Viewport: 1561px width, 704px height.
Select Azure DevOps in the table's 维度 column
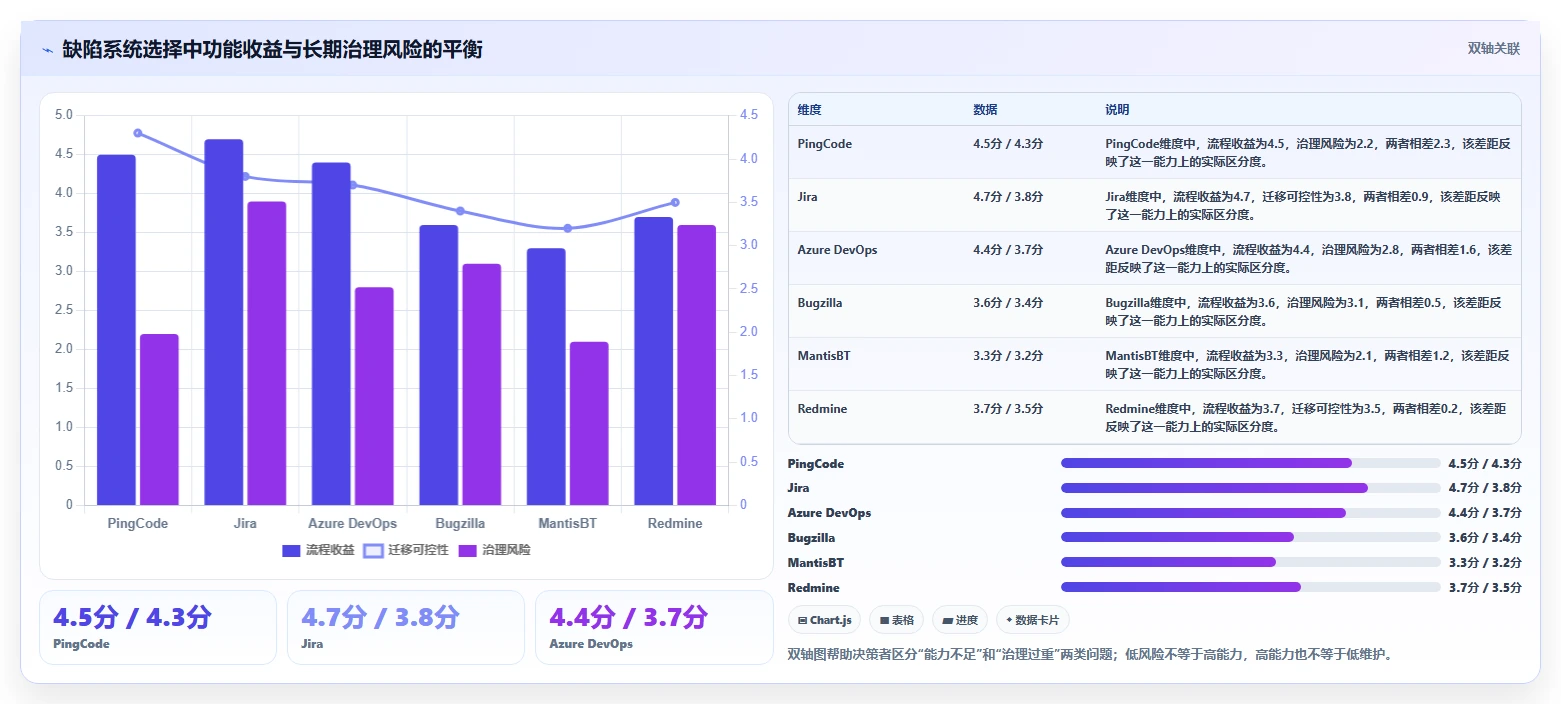click(x=838, y=250)
